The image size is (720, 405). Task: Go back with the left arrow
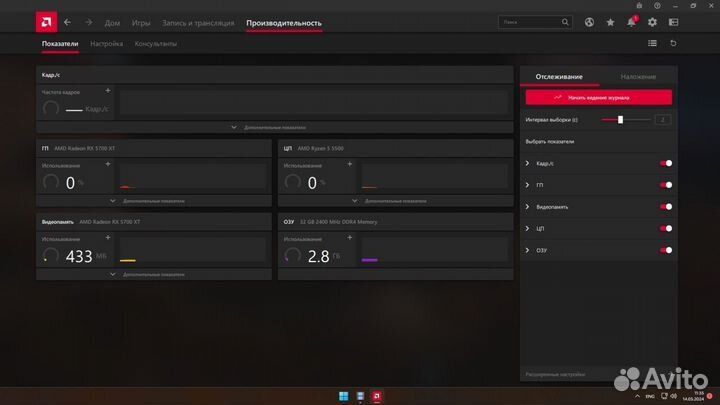coord(68,22)
